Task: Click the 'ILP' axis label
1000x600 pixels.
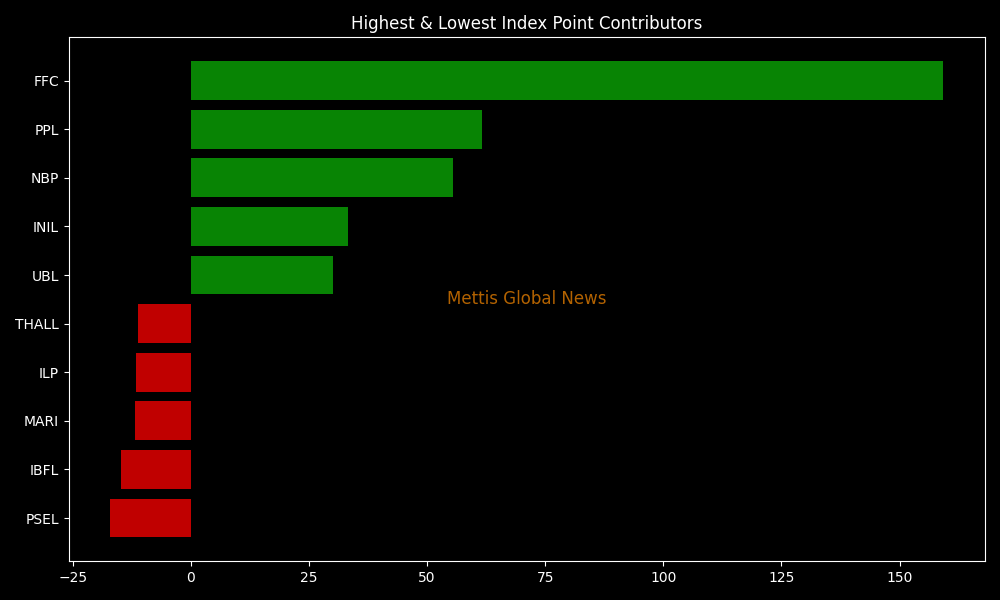Action: [48, 373]
